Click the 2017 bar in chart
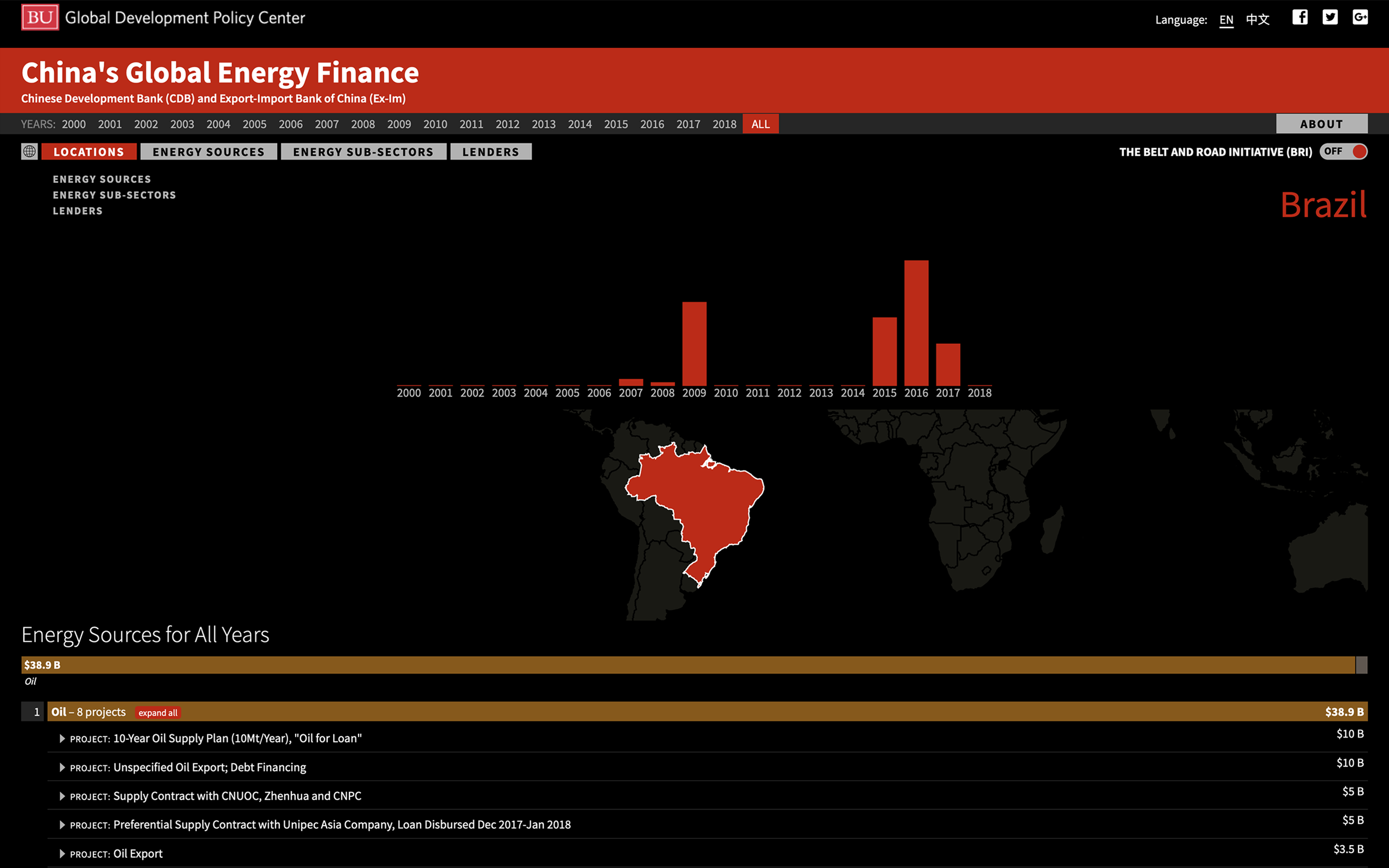The height and width of the screenshot is (868, 1389). click(x=948, y=365)
